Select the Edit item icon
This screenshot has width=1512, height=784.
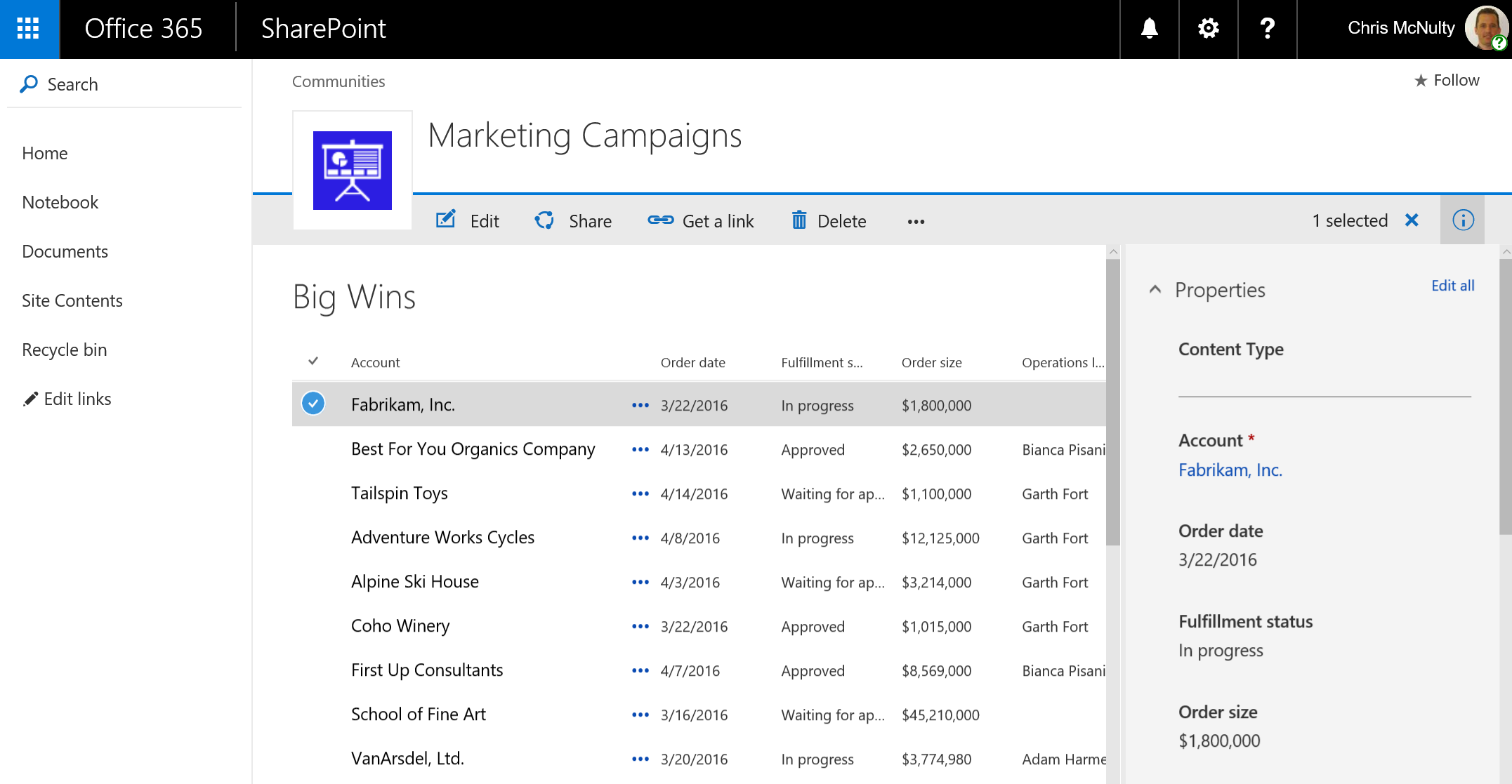click(x=445, y=220)
